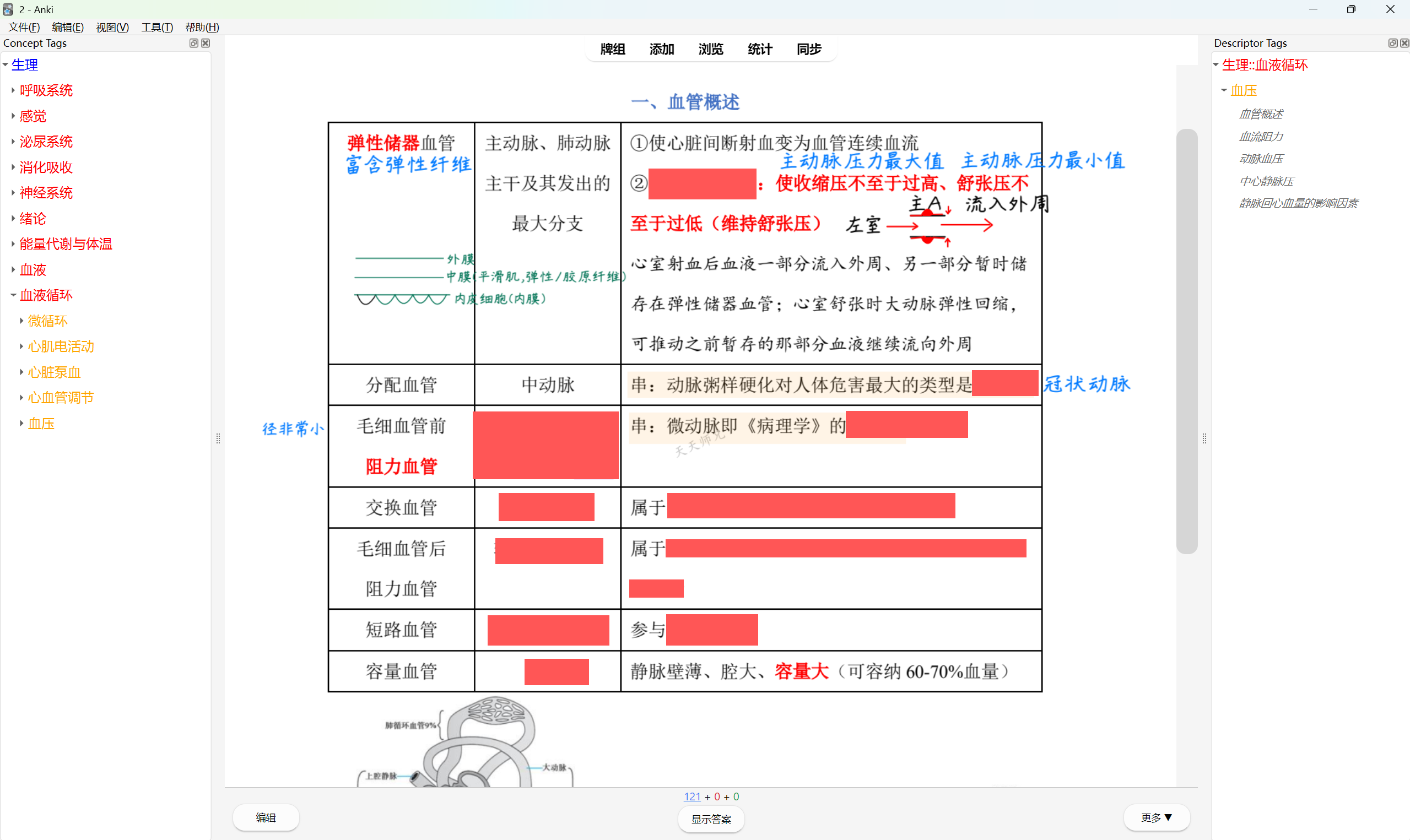
Task: Expand the 血压 subtag in Concept Tags
Action: tap(21, 423)
